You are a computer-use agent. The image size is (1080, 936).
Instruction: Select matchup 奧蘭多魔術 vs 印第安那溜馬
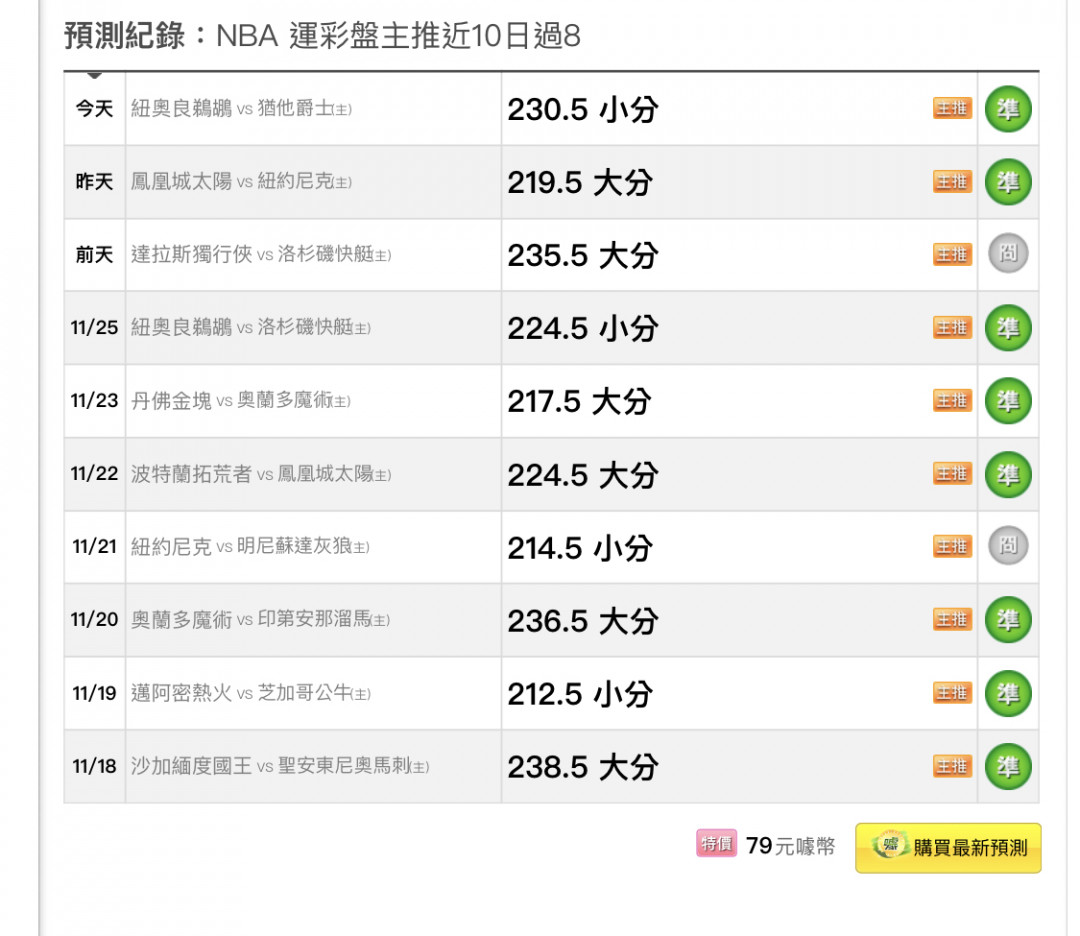coord(260,619)
